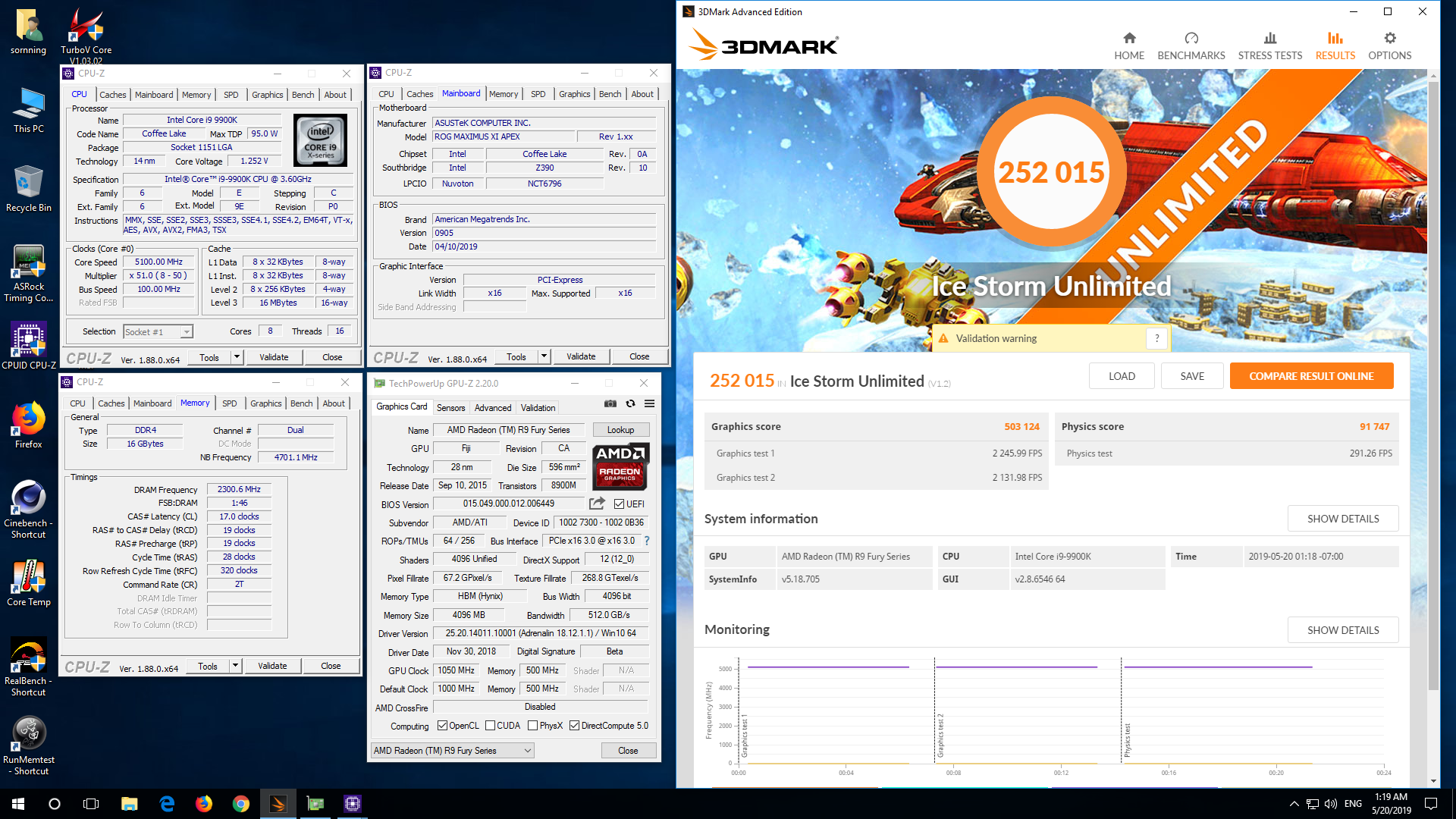Image resolution: width=1456 pixels, height=819 pixels.
Task: Open the Recycle Bin desktop icon
Action: click(29, 190)
